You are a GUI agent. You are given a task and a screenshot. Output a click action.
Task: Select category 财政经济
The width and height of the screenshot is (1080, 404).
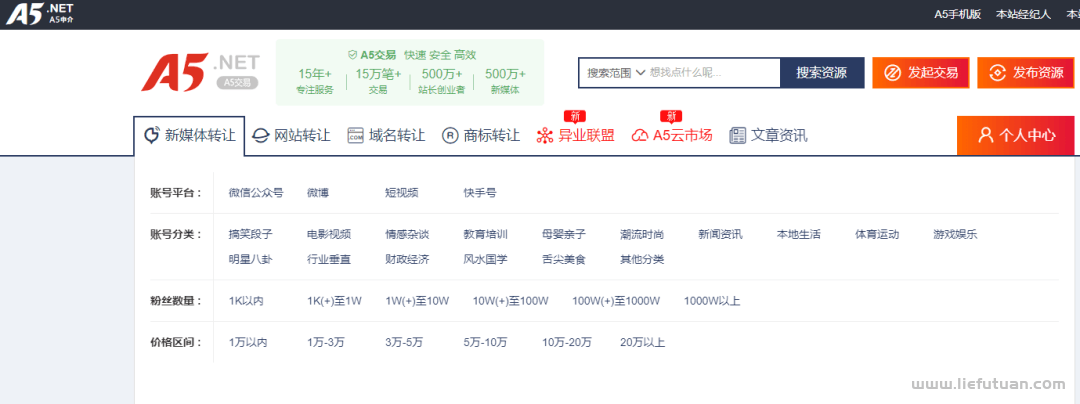tap(407, 259)
